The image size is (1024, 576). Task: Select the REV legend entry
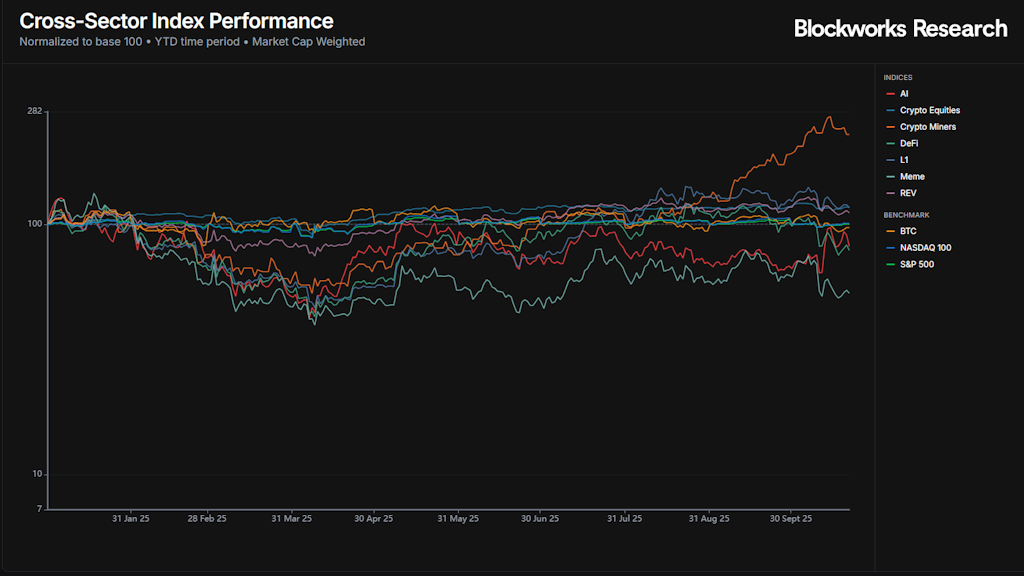pos(907,193)
